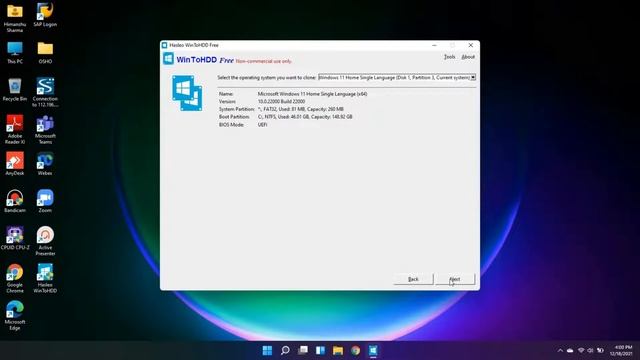Image resolution: width=640 pixels, height=360 pixels.
Task: Select the Name value Microsoft Windows 11 text
Action: (312, 94)
